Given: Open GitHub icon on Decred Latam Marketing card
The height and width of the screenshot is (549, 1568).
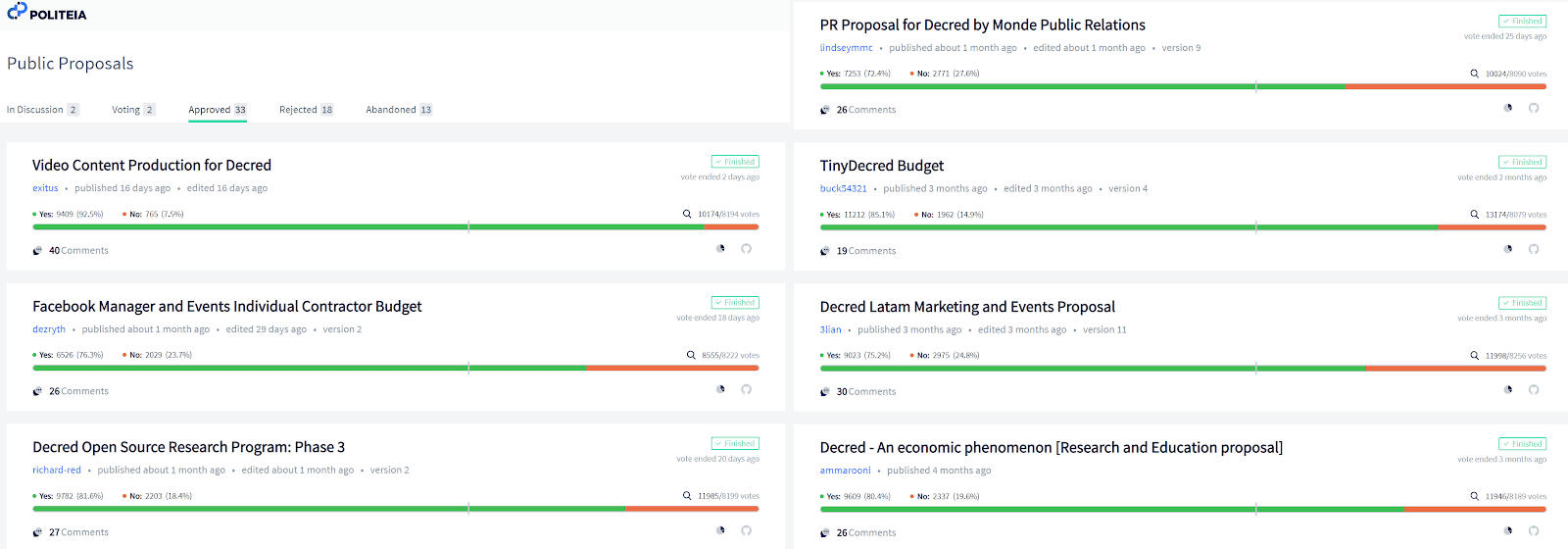Looking at the screenshot, I should 1534,389.
